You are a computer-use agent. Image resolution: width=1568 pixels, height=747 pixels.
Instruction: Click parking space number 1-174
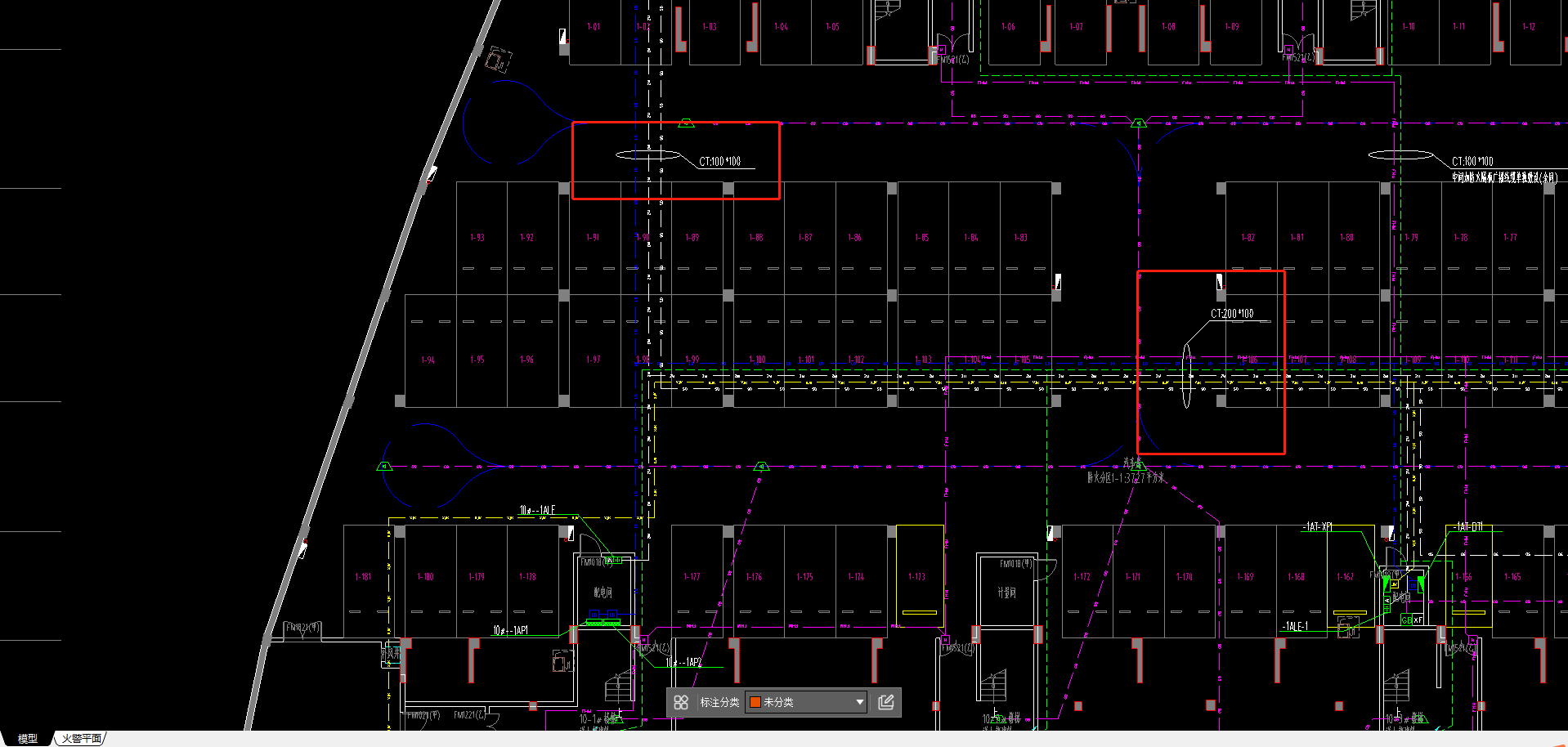point(856,577)
